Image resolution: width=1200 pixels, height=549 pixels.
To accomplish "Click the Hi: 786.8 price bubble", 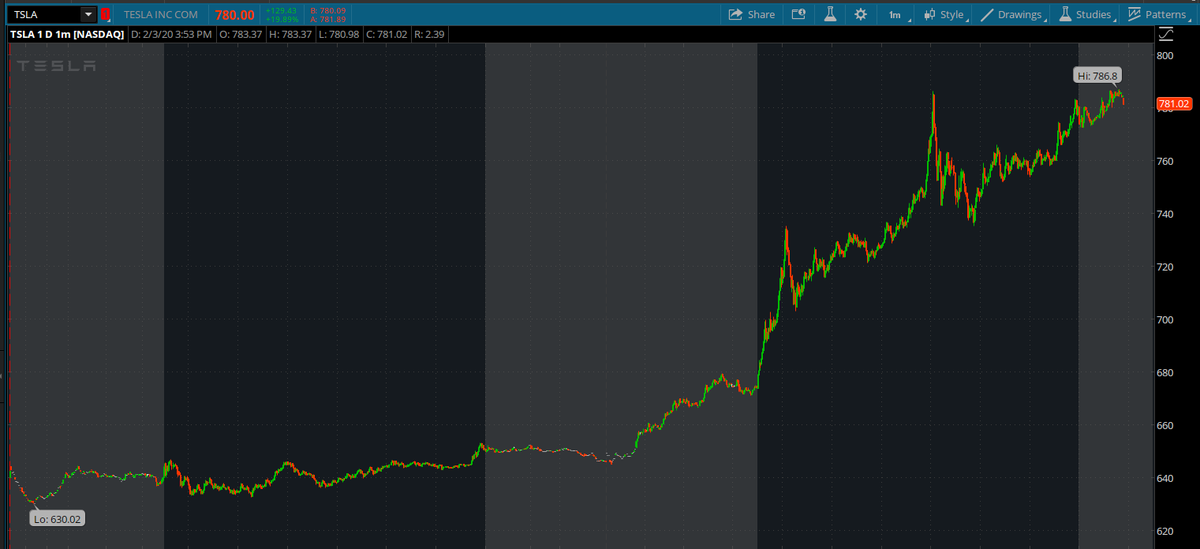I will click(x=1099, y=75).
